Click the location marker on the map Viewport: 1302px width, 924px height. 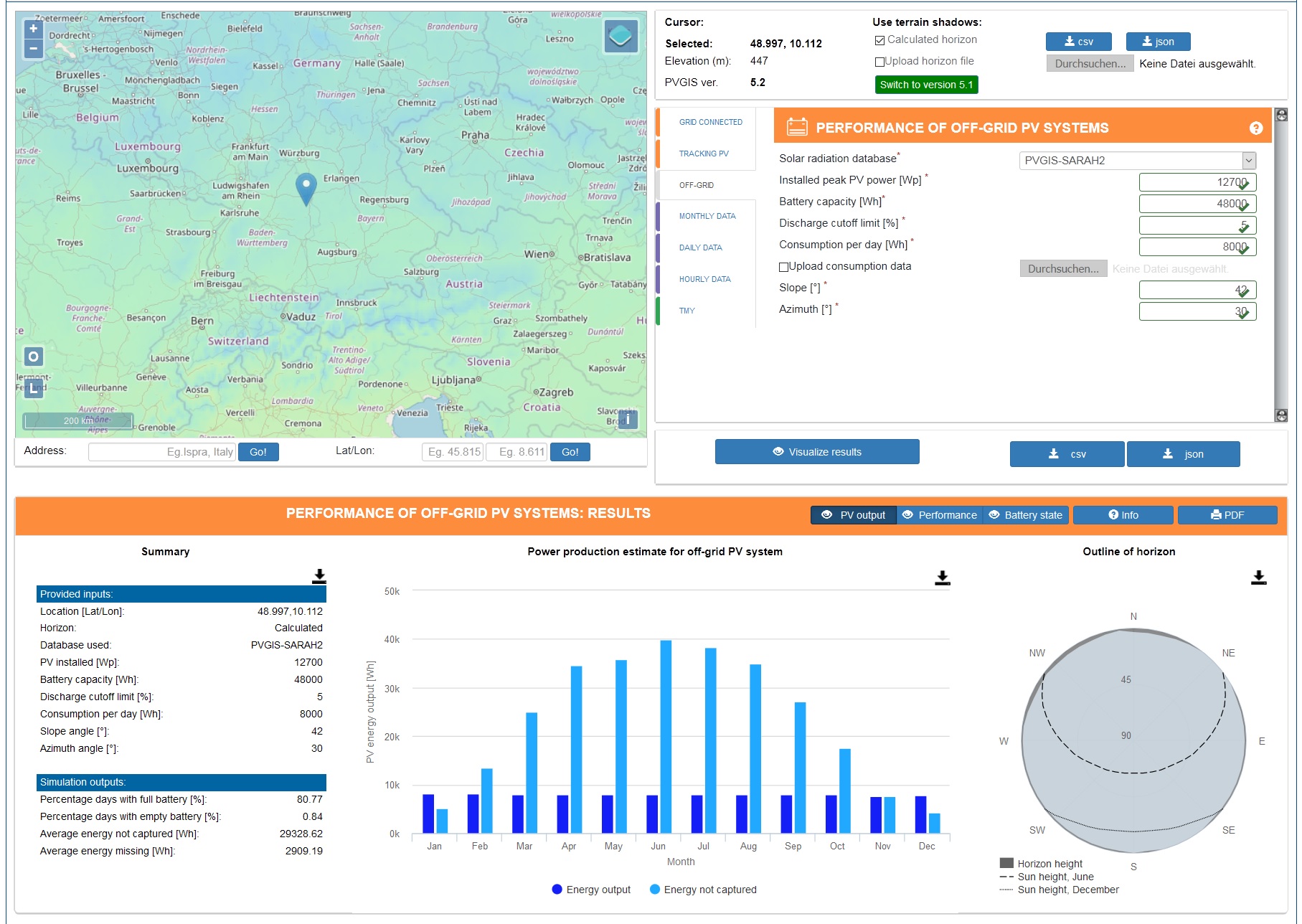(x=306, y=188)
